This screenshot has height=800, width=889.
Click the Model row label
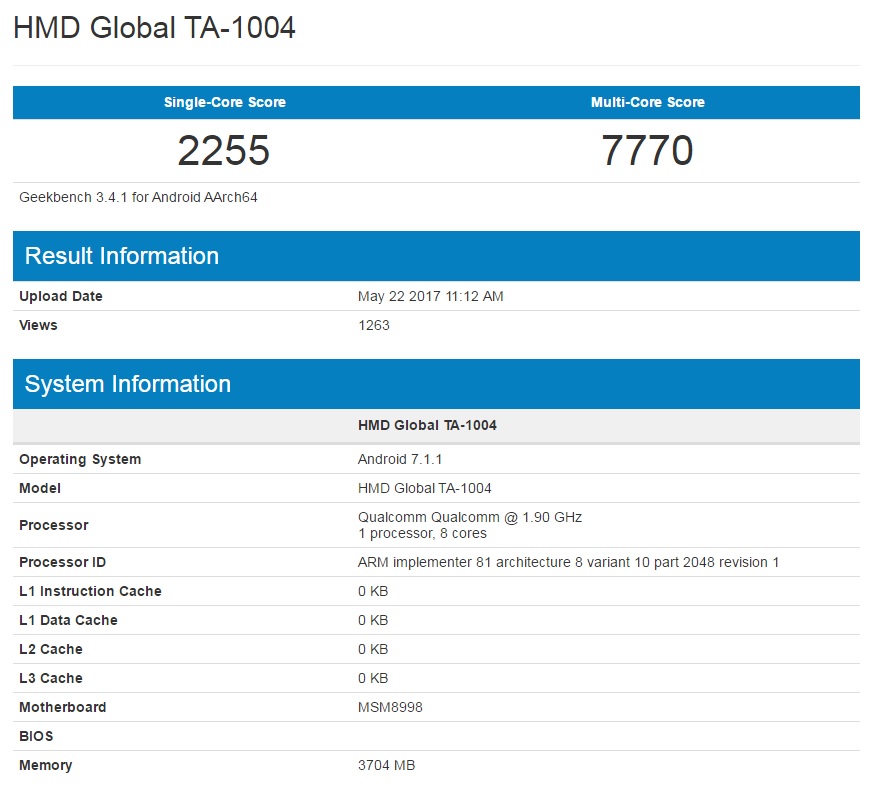click(x=40, y=488)
